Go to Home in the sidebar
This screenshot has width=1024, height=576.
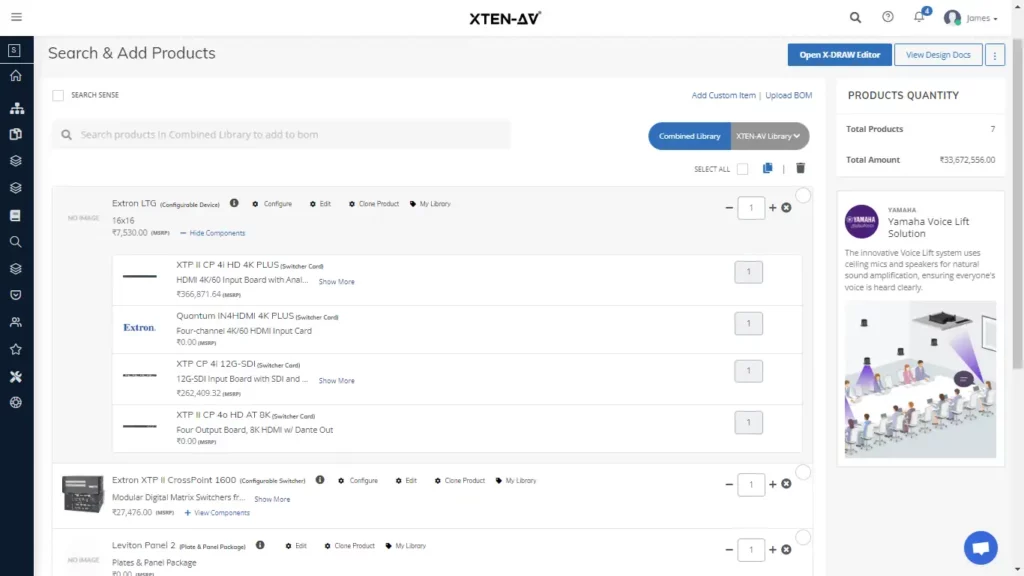pos(16,76)
